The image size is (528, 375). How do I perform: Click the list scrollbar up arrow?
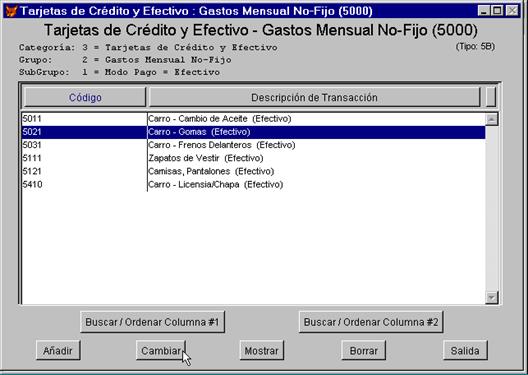492,119
